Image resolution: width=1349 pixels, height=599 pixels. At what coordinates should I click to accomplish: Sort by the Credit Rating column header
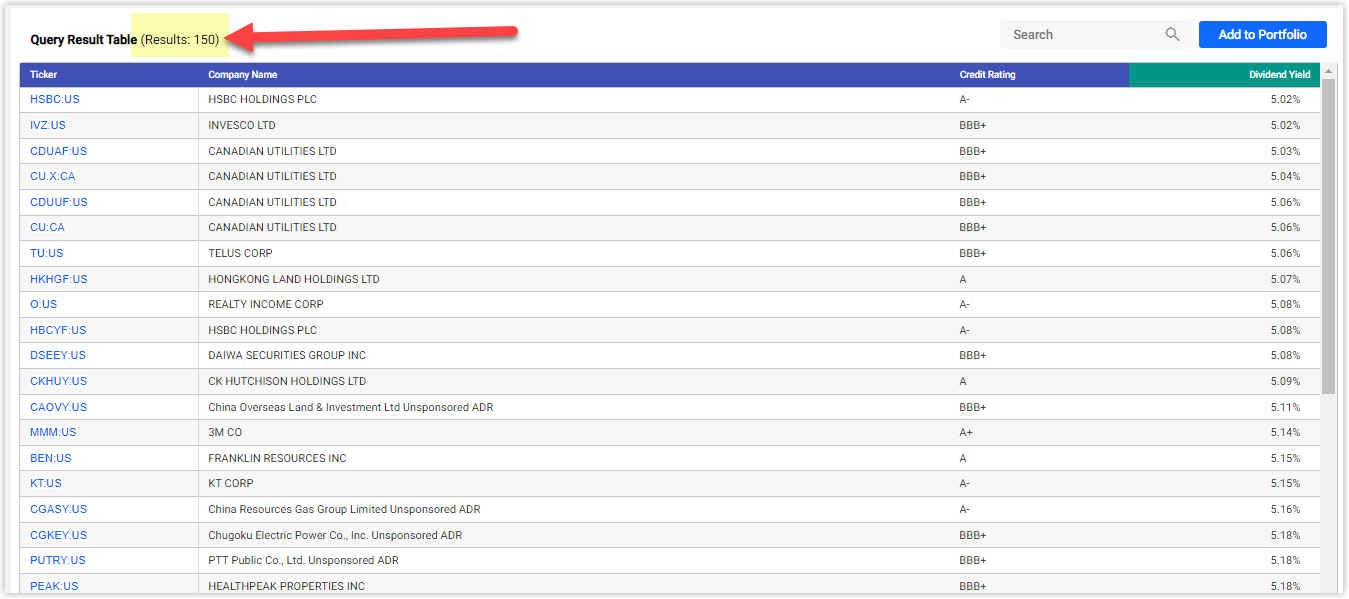coord(1039,75)
